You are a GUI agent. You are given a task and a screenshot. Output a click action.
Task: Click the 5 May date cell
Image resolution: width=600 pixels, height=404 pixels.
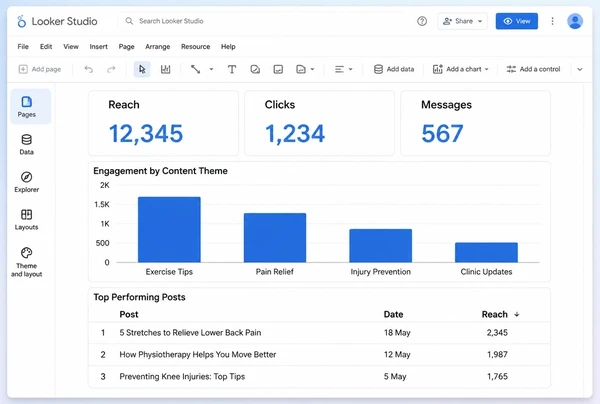coord(395,376)
